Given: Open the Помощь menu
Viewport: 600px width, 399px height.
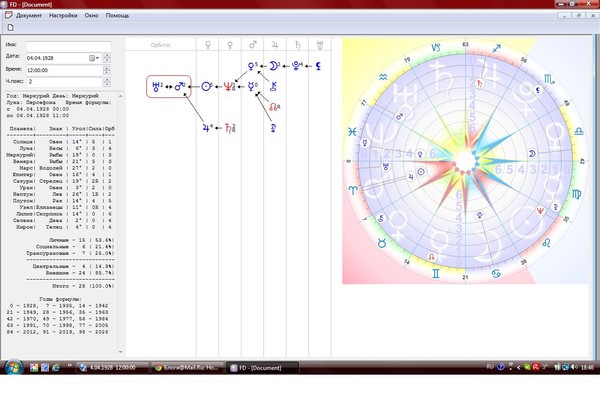Looking at the screenshot, I should pos(117,16).
